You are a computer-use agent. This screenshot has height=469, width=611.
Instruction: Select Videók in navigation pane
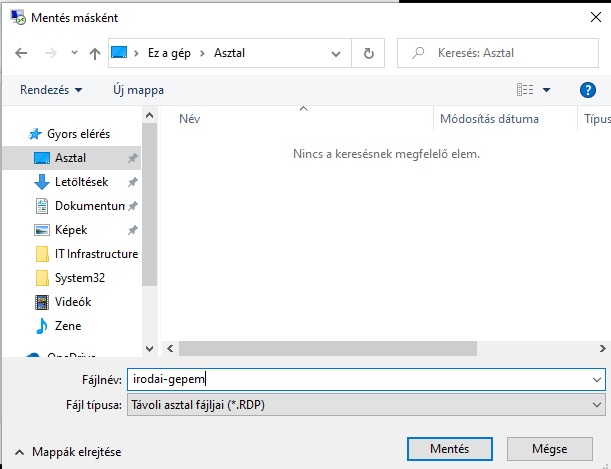pyautogui.click(x=72, y=302)
